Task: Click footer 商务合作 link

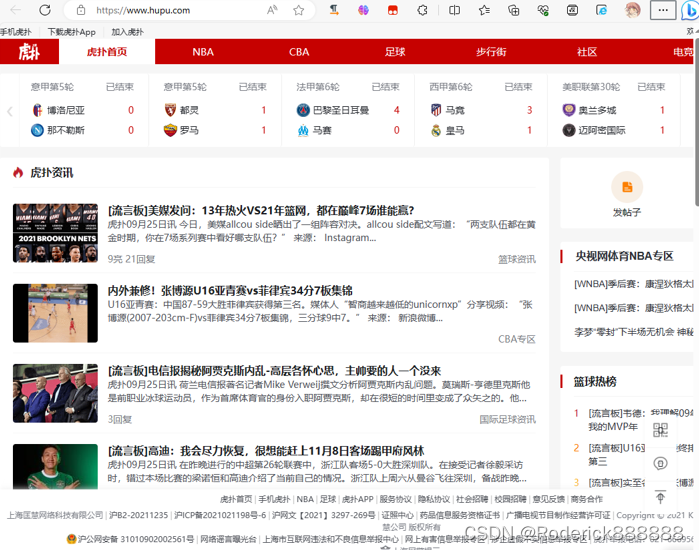Action: (587, 499)
